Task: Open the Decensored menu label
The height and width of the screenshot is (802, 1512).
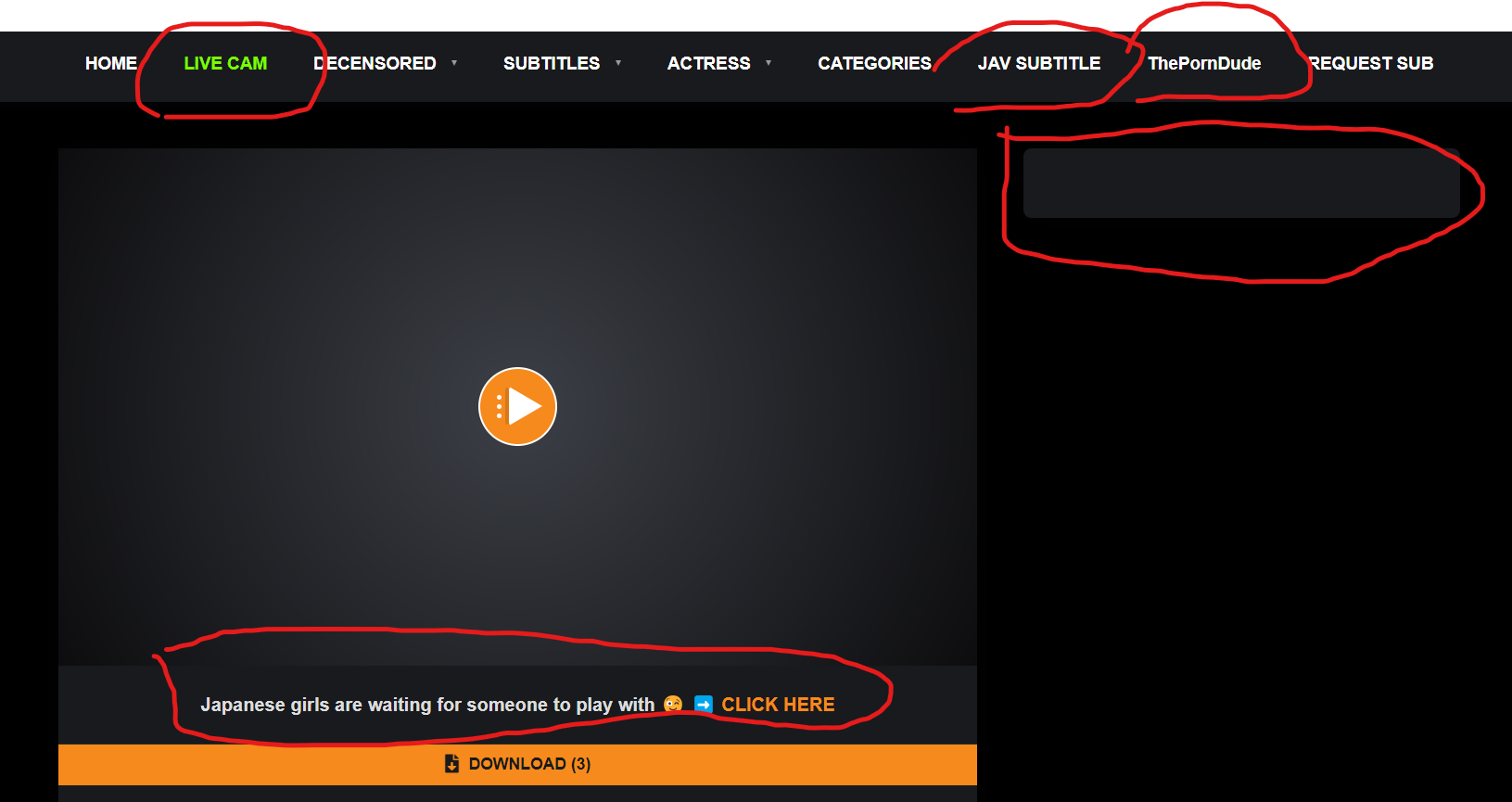Action: click(375, 63)
